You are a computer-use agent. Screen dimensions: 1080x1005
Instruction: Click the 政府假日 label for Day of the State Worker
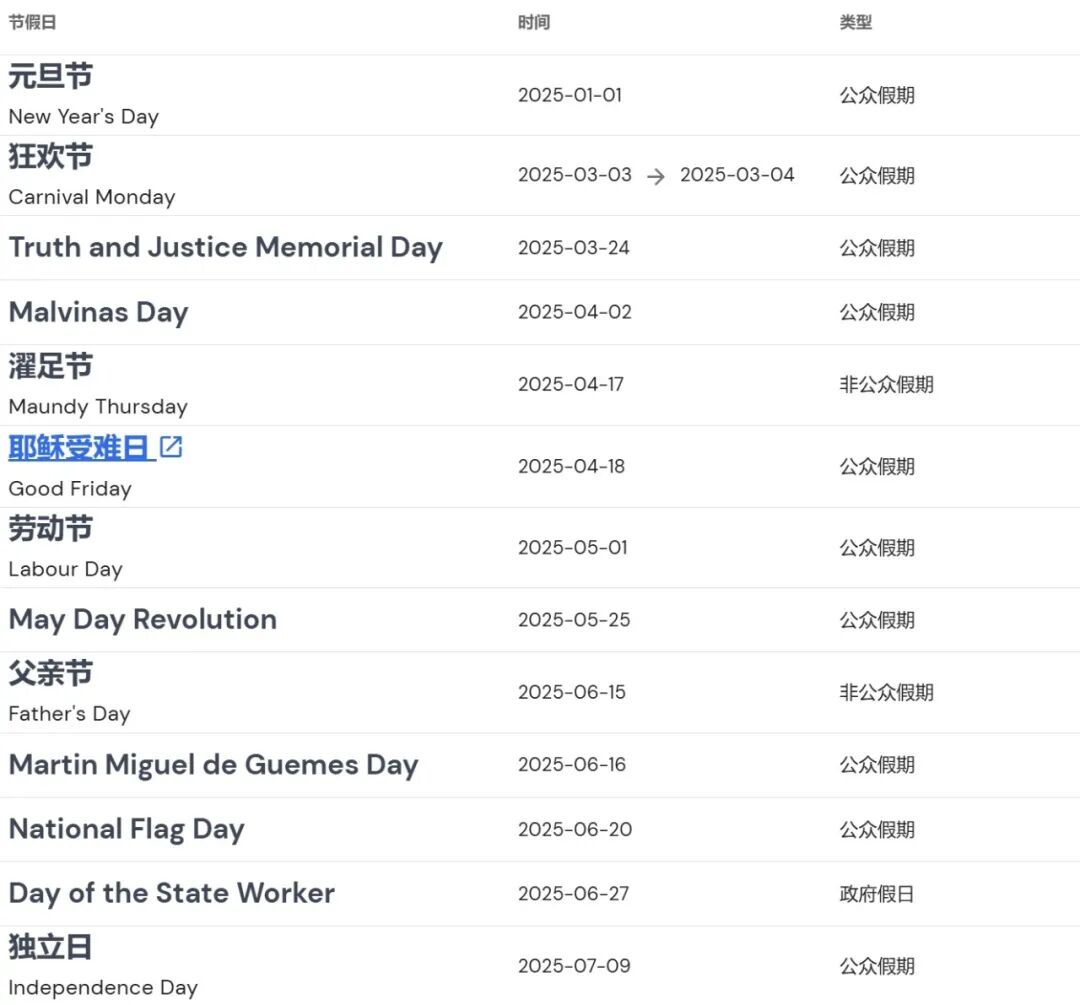pyautogui.click(x=870, y=893)
